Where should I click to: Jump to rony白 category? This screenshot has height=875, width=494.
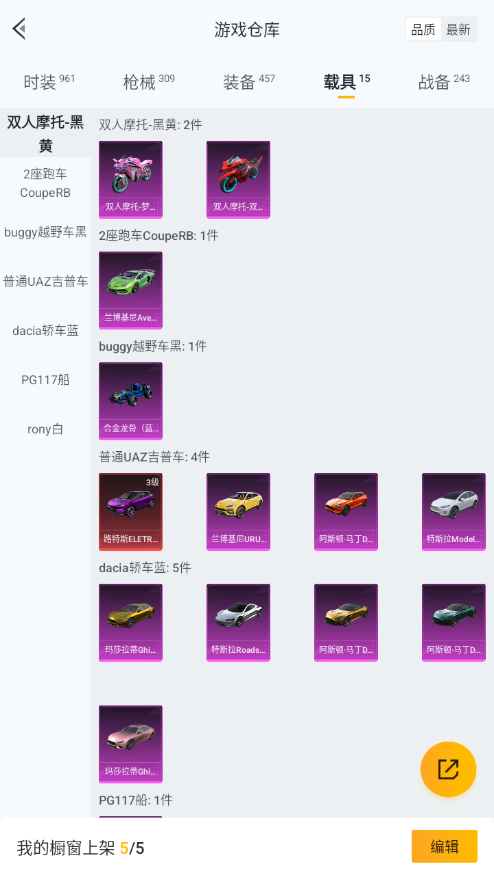click(45, 429)
